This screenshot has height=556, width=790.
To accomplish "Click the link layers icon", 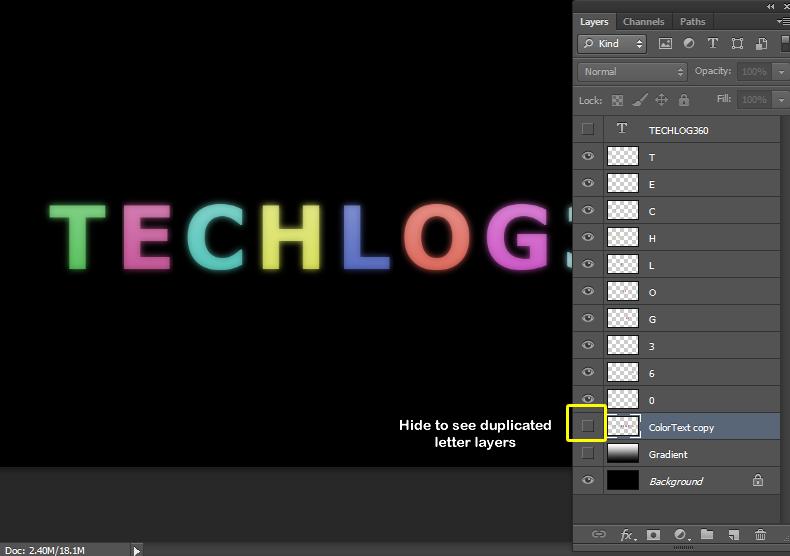I will pyautogui.click(x=599, y=534).
